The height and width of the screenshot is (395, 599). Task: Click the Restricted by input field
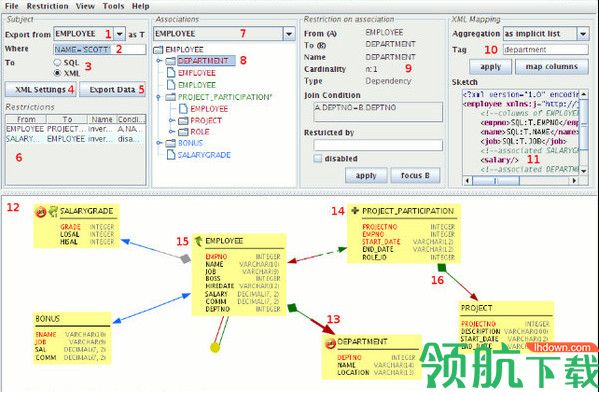point(378,145)
